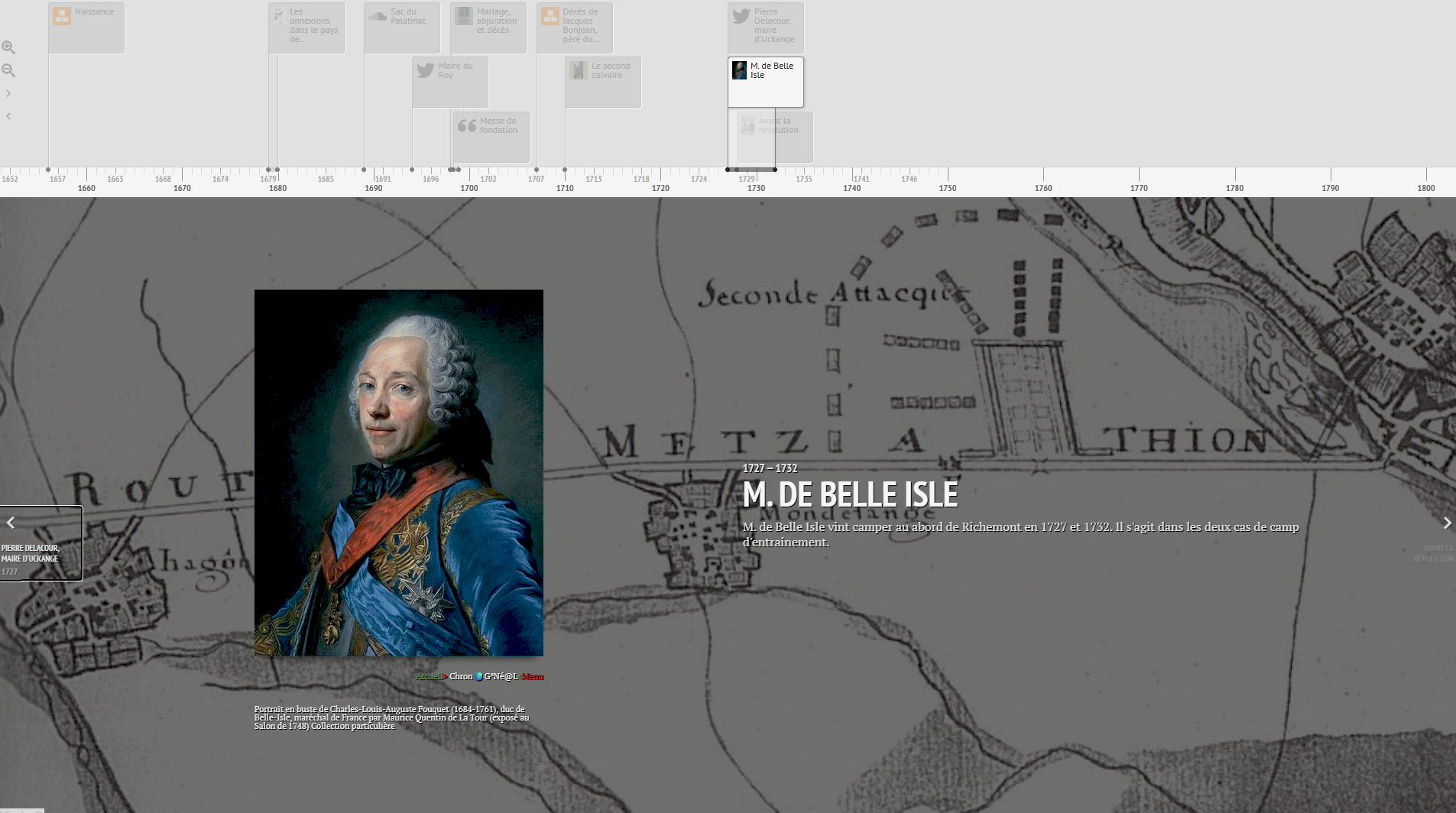Select the Twitter icon on the Maire du Roy card
This screenshot has width=1456, height=813.
426,70
